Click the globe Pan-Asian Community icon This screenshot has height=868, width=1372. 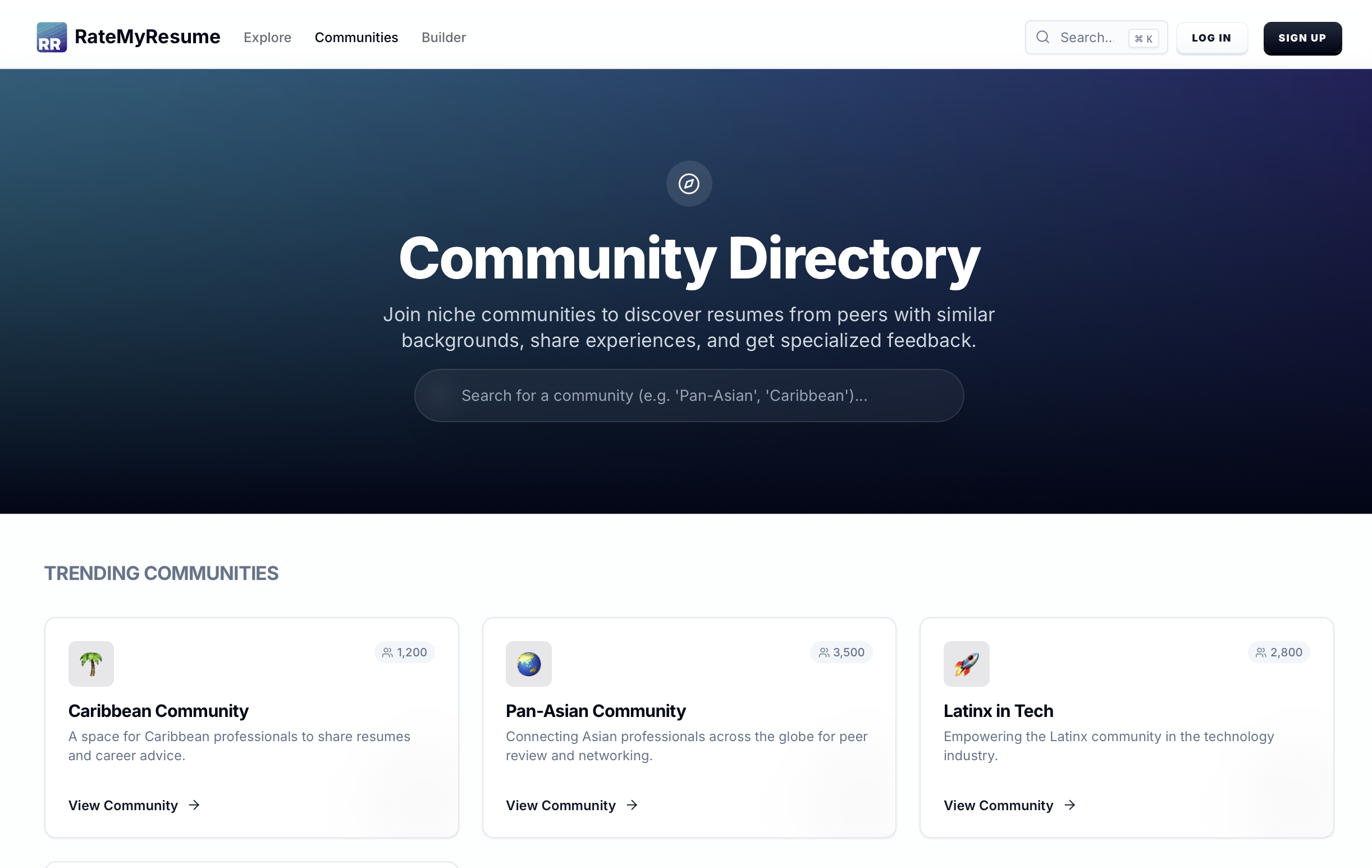(x=528, y=664)
